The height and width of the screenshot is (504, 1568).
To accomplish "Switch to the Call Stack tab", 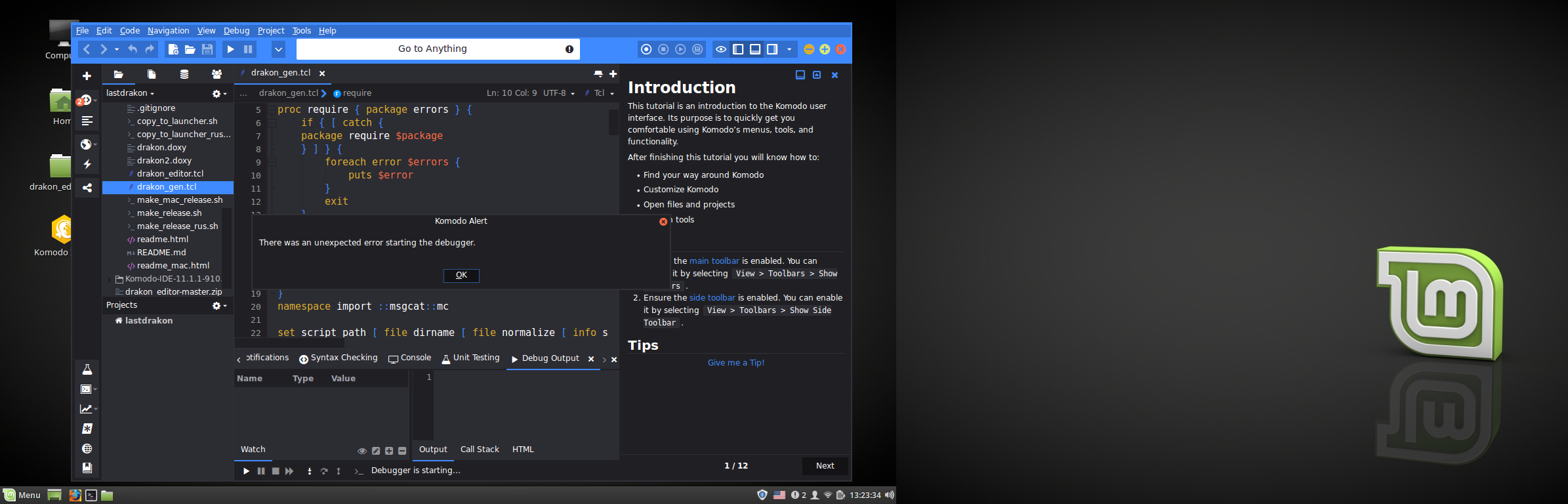I will [x=480, y=450].
